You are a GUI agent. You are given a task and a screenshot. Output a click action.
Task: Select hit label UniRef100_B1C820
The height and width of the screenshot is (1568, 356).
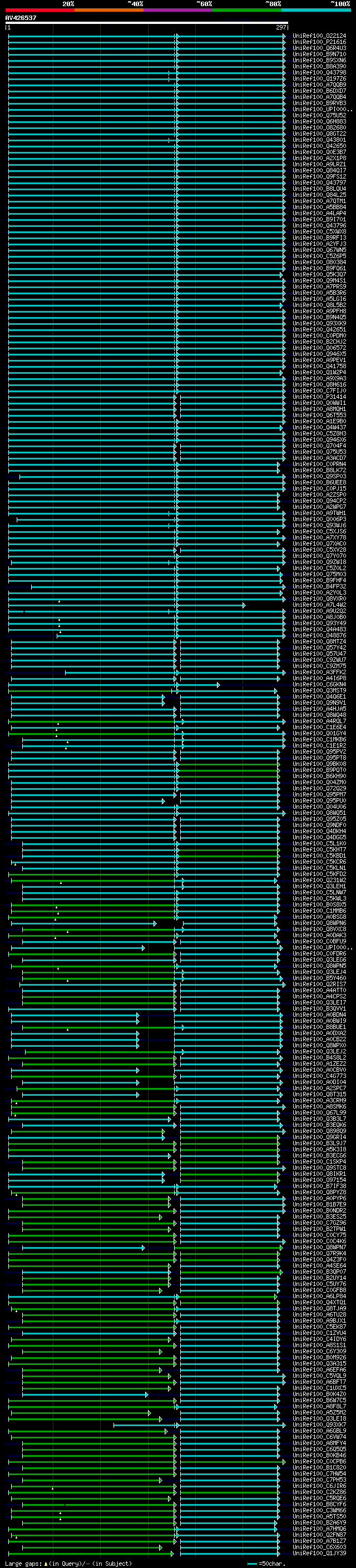[319, 1468]
